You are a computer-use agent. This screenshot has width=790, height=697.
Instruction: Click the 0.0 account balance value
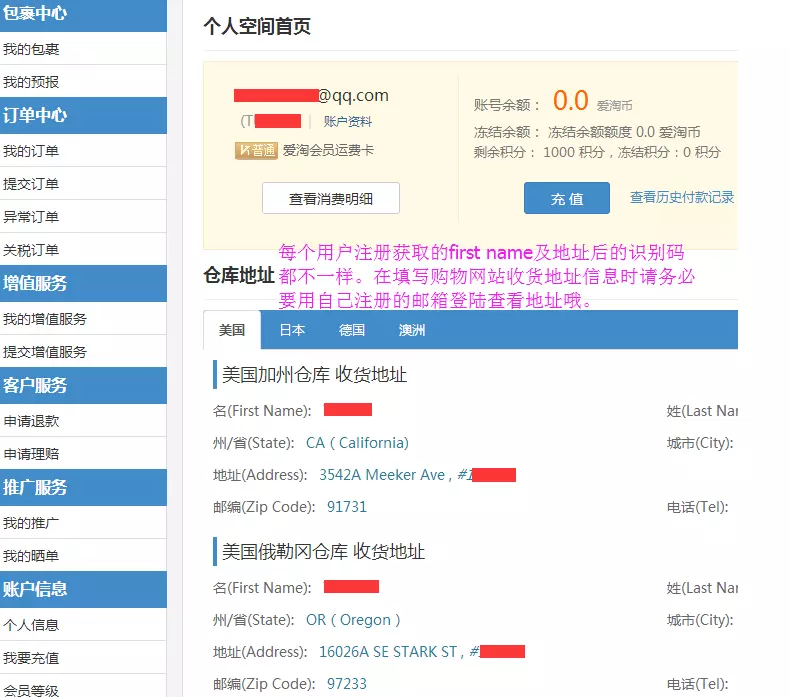pyautogui.click(x=570, y=100)
